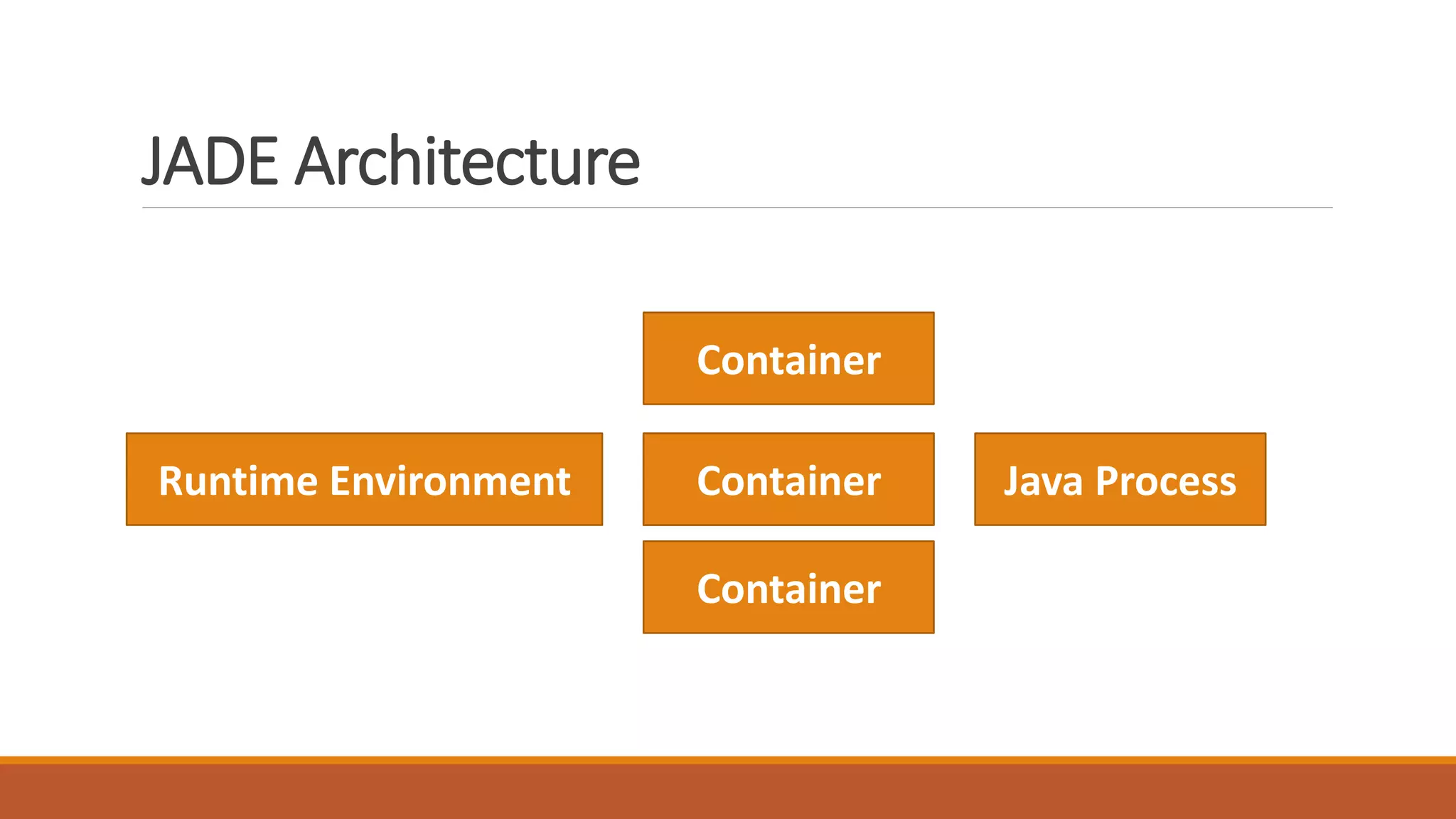1456x819 pixels.
Task: Select the middle Container box
Action: pyautogui.click(x=788, y=479)
